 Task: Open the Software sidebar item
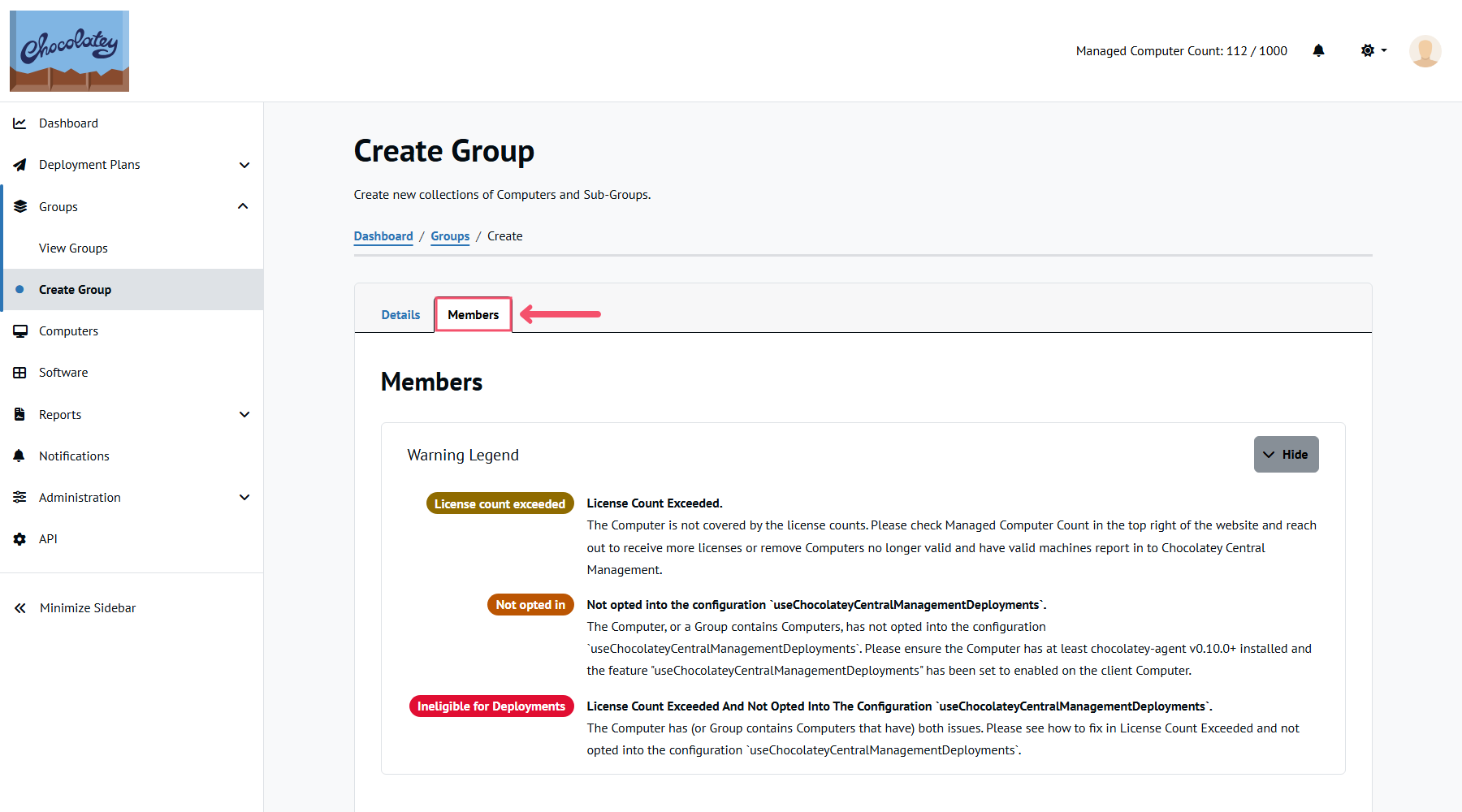pos(132,373)
